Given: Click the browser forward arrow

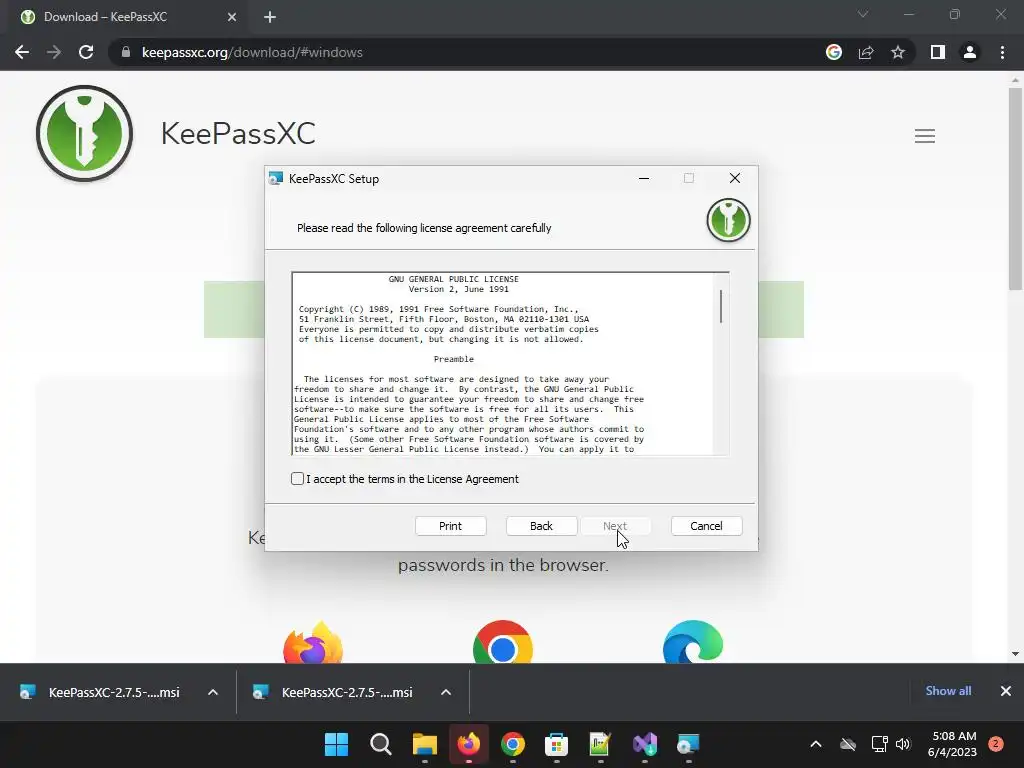Looking at the screenshot, I should tap(54, 52).
